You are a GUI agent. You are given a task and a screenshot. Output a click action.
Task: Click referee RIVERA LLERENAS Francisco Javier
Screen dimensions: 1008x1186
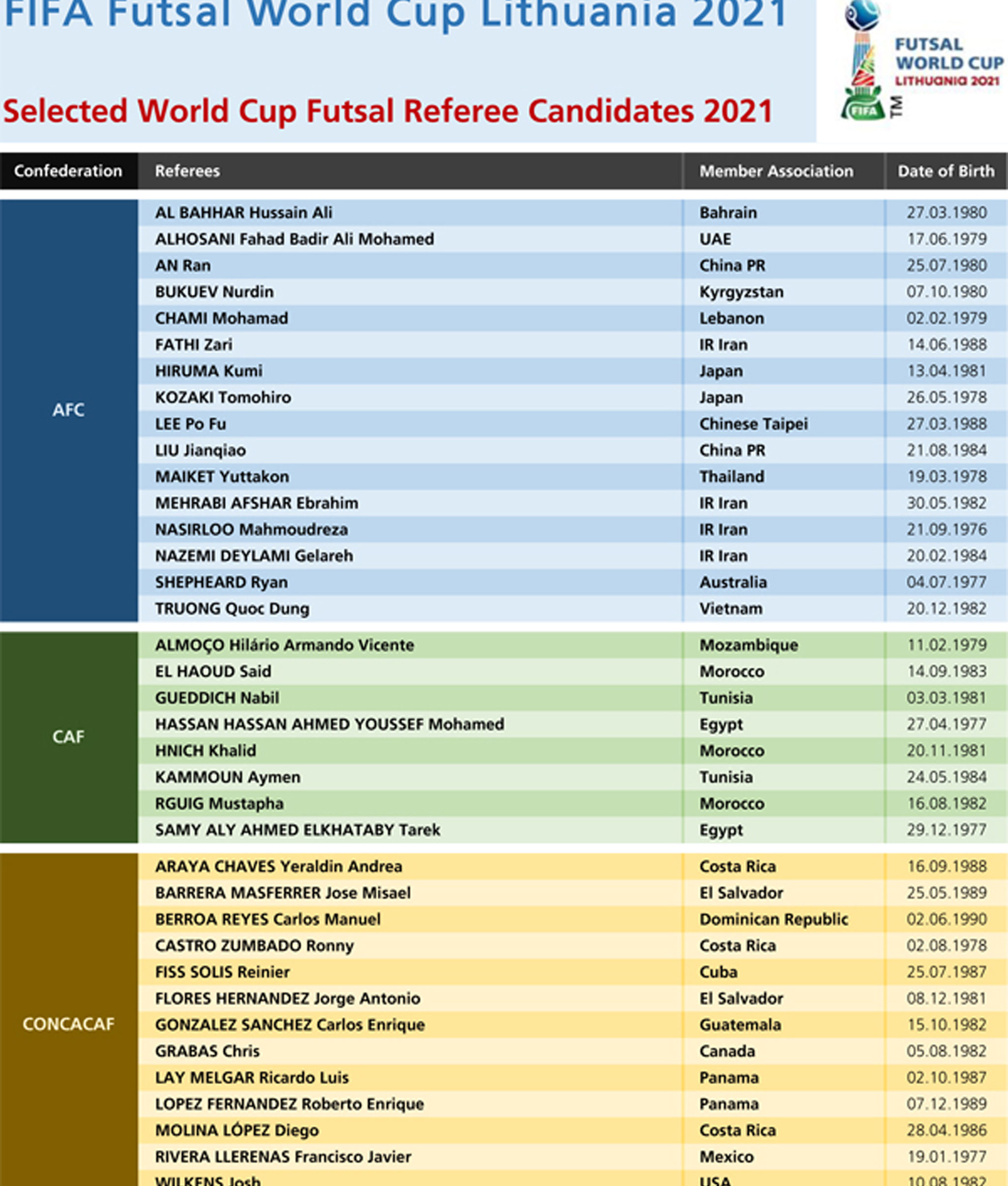pos(283,1156)
